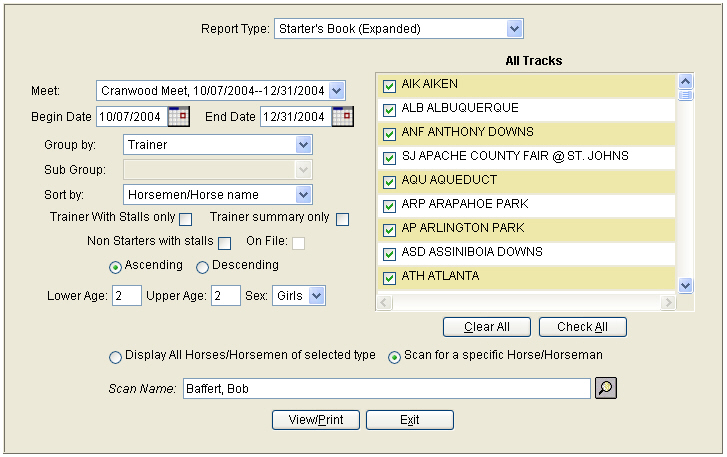Viewport: 727px width, 457px height.
Task: Click the horizontal scroll right arrow
Action: [668, 303]
